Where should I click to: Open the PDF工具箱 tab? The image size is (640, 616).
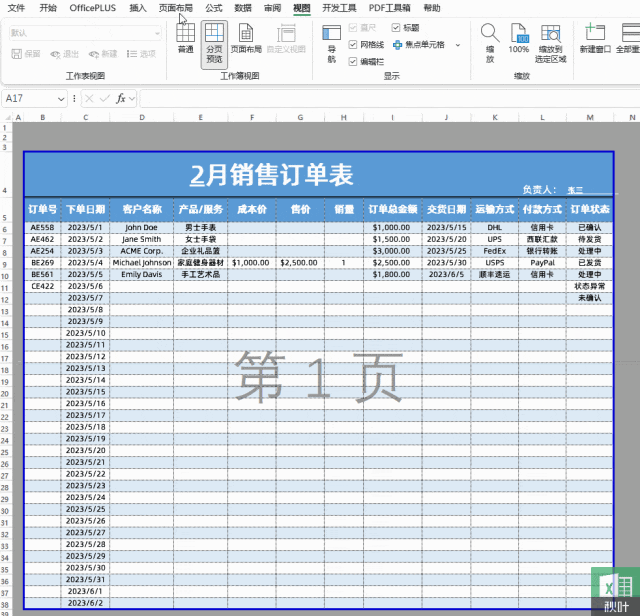point(389,8)
